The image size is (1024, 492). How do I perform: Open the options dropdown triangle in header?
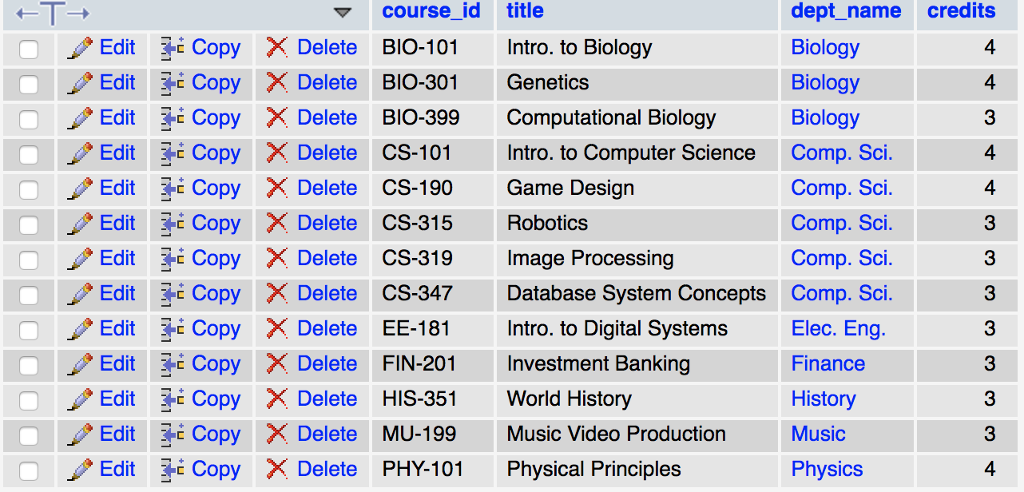click(x=342, y=12)
